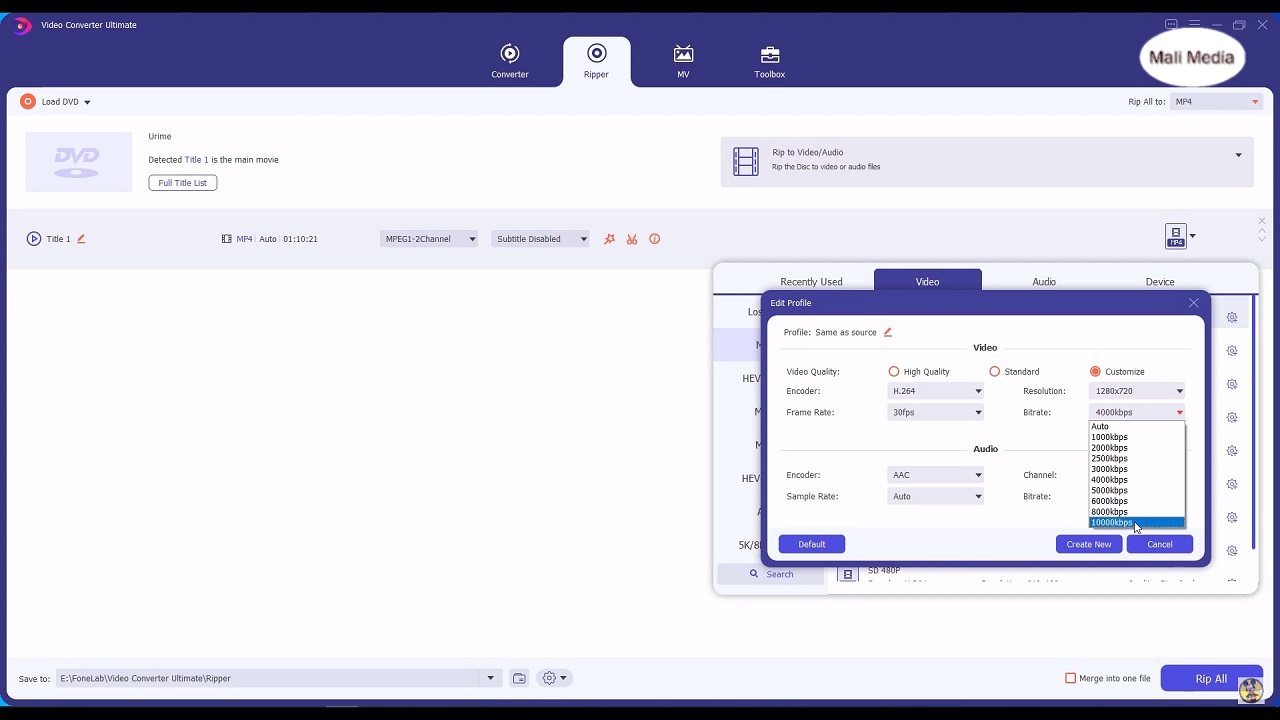Click the scissors cut icon for Title 1
This screenshot has height=720, width=1280.
click(x=632, y=239)
